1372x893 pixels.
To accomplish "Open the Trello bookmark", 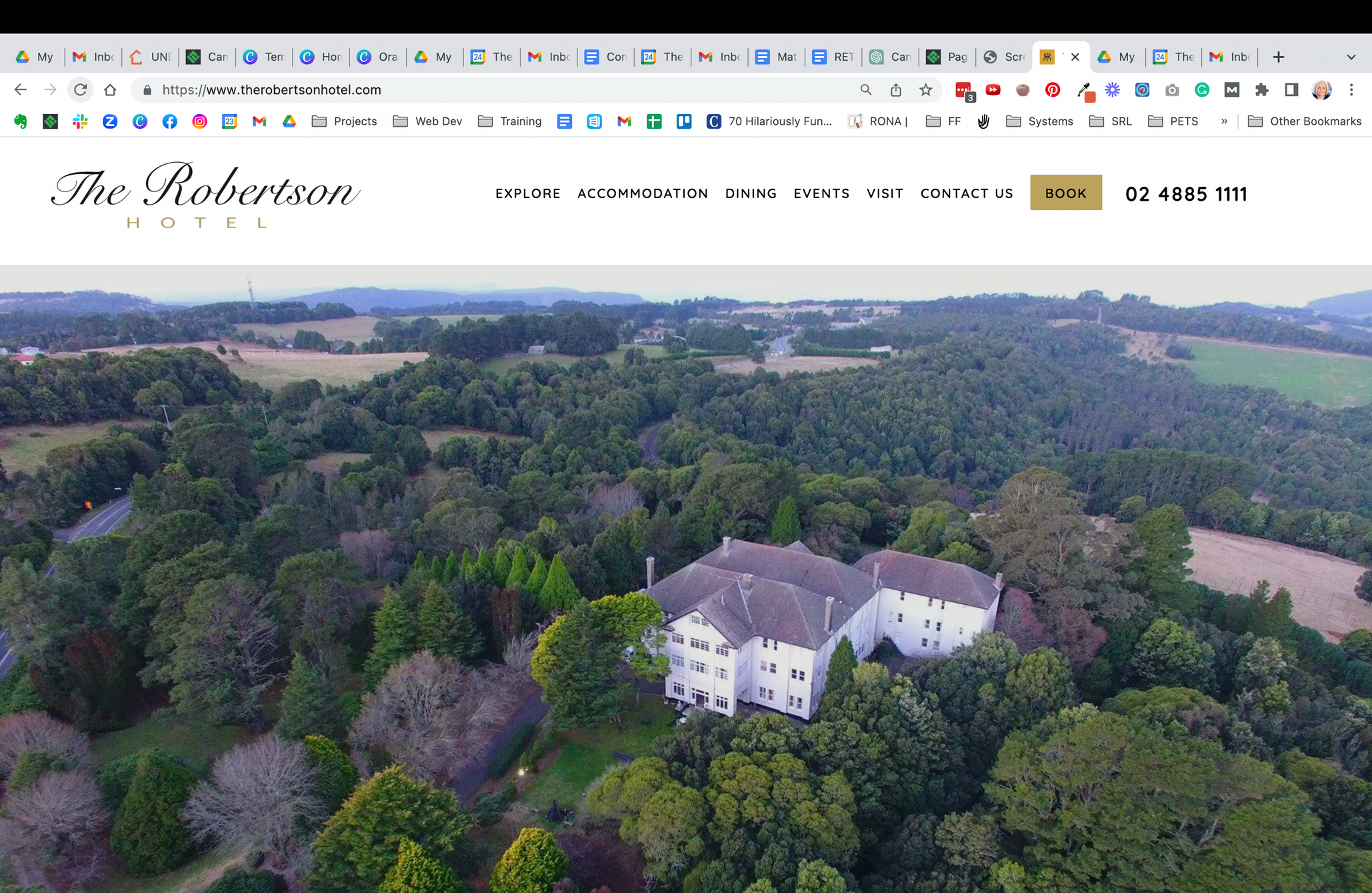I will tap(684, 121).
